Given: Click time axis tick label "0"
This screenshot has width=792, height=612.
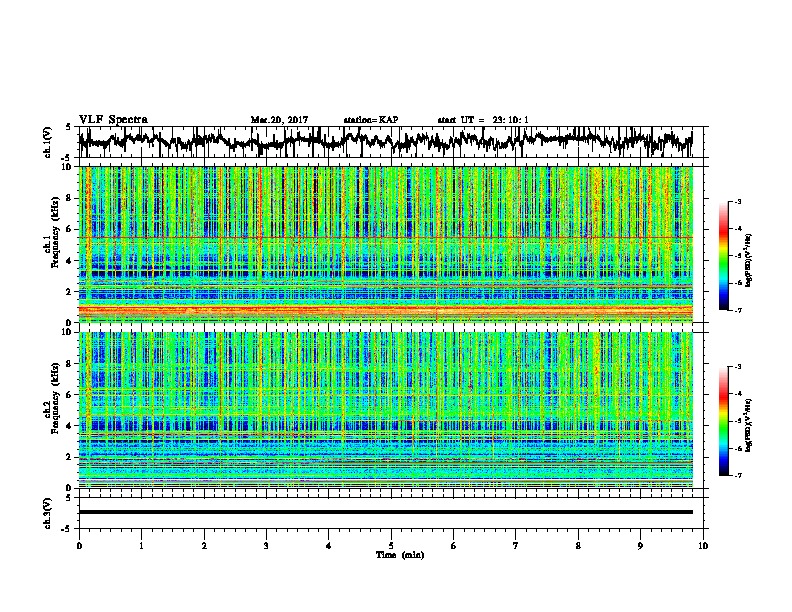Looking at the screenshot, I should pos(79,546).
